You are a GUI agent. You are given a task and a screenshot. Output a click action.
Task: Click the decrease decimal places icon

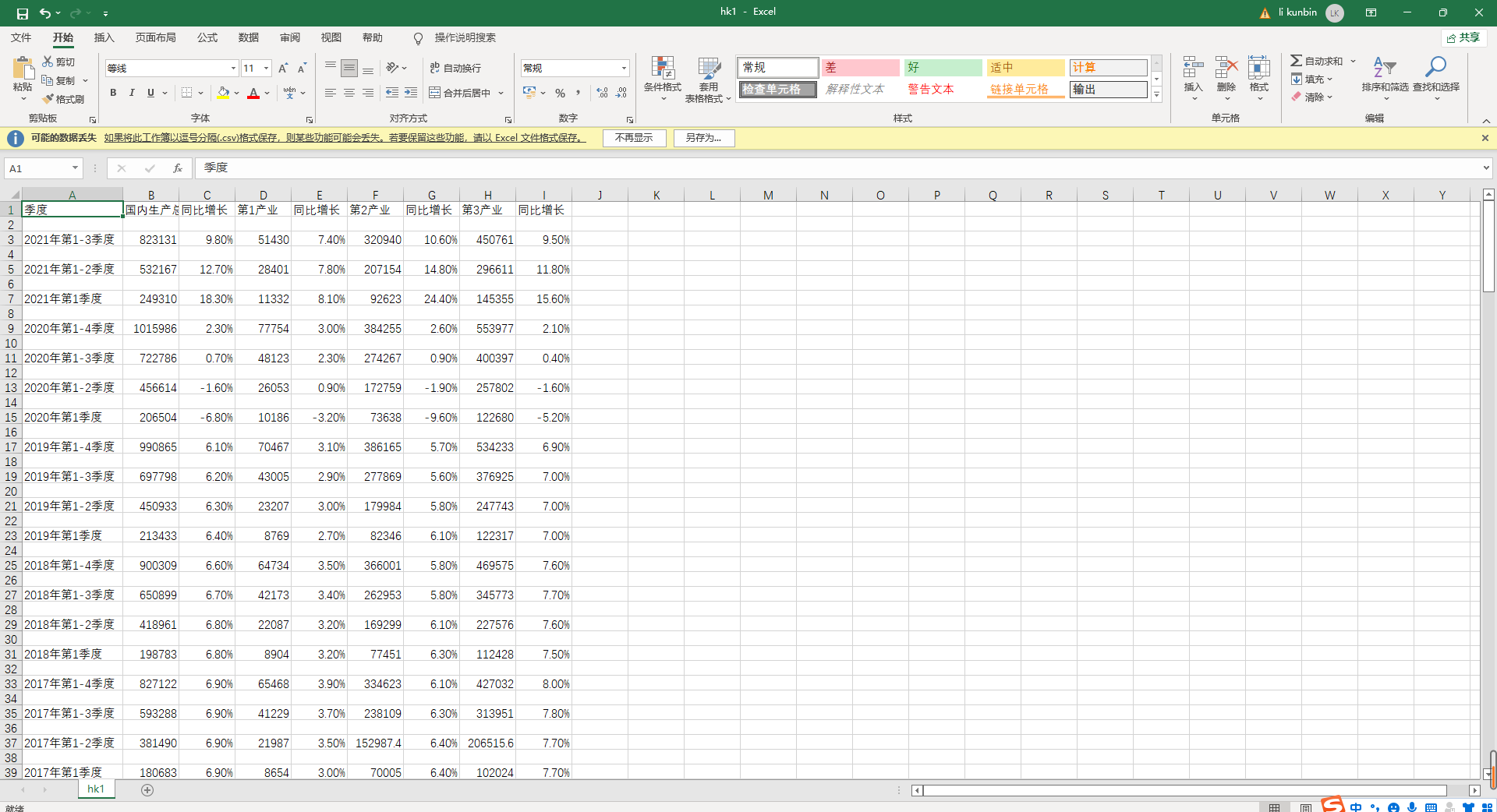click(621, 93)
